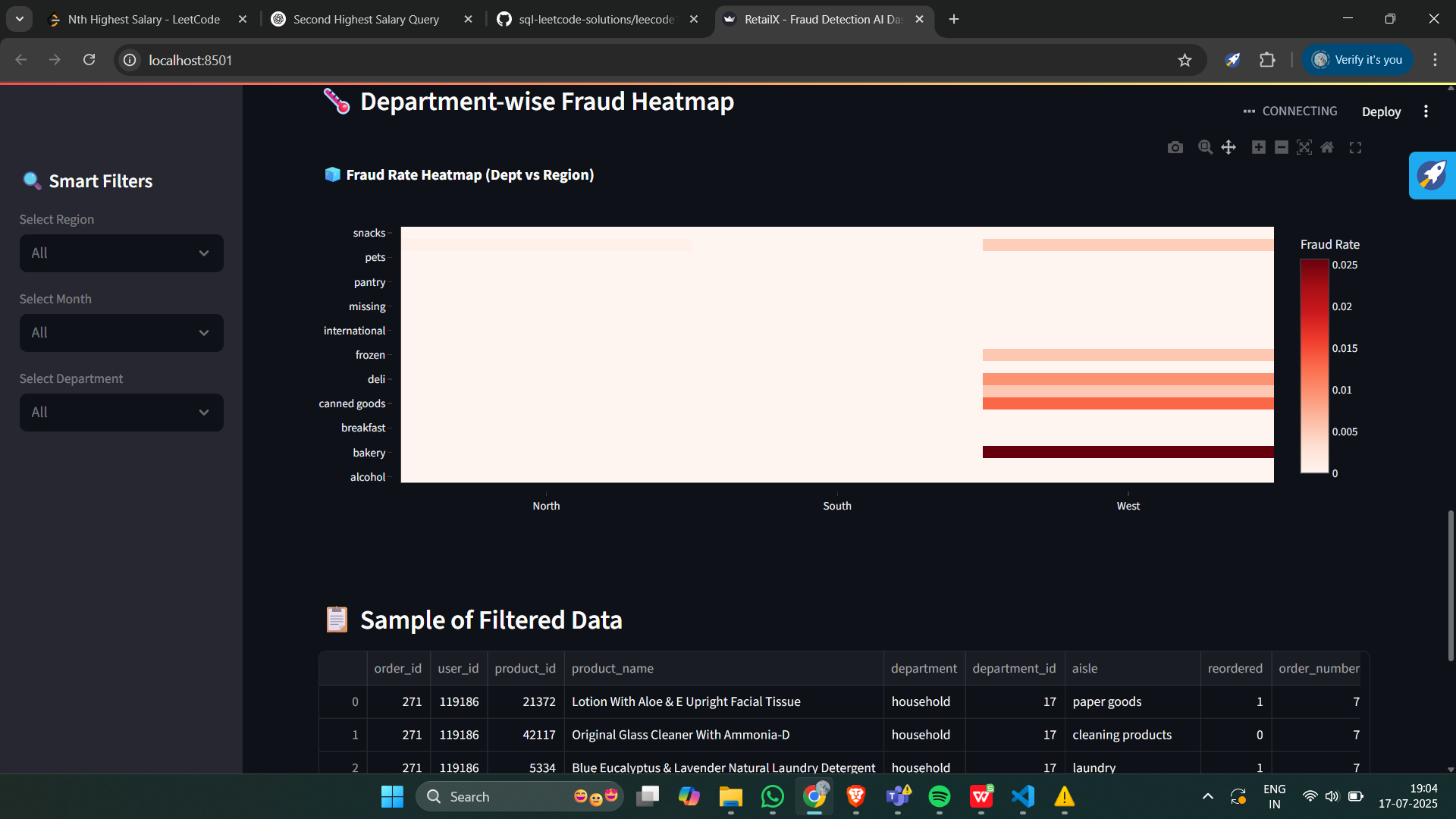The height and width of the screenshot is (819, 1456).
Task: Select the Plotly zoom tool
Action: pos(1204,147)
